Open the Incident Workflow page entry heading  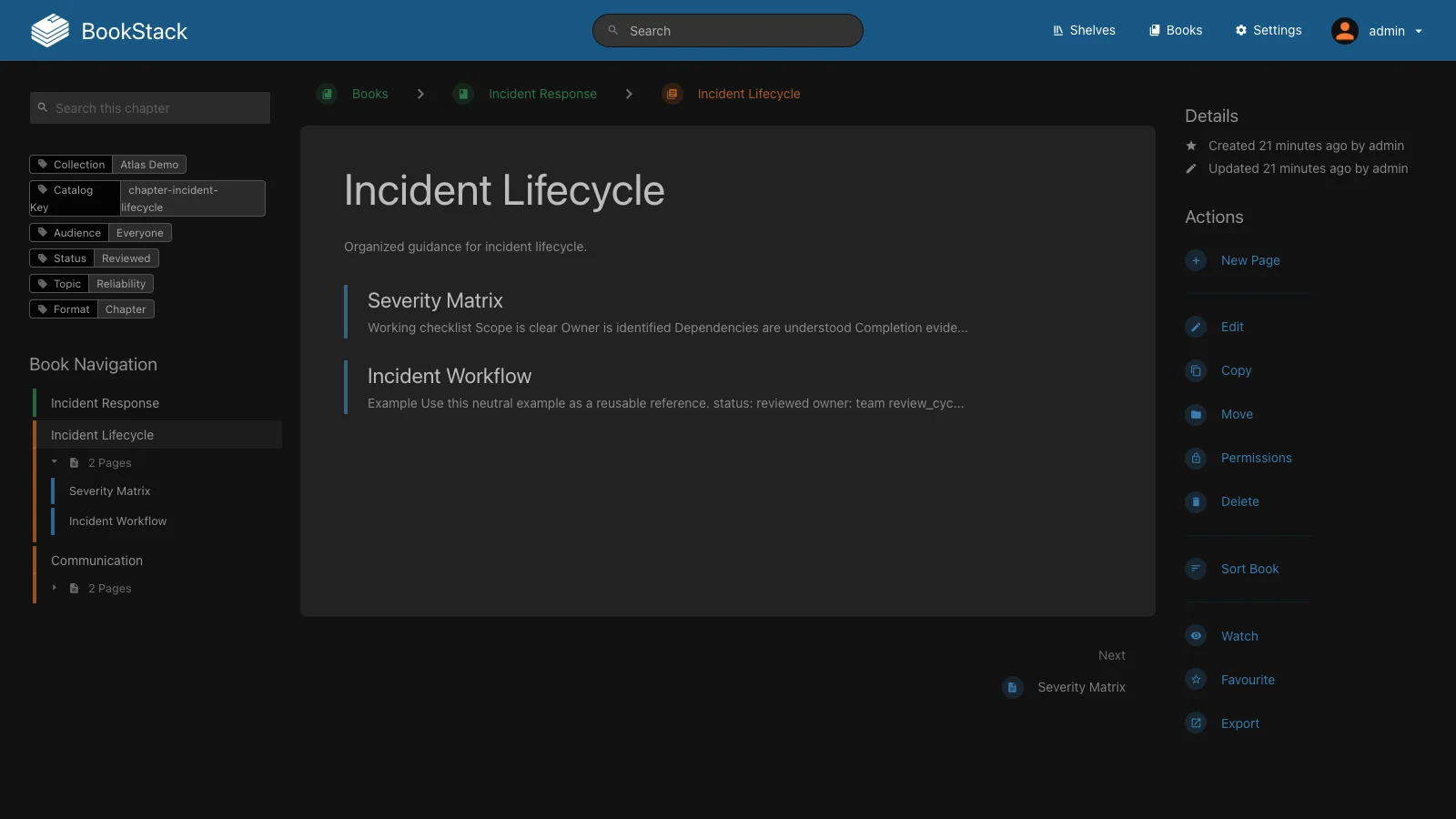(x=450, y=376)
